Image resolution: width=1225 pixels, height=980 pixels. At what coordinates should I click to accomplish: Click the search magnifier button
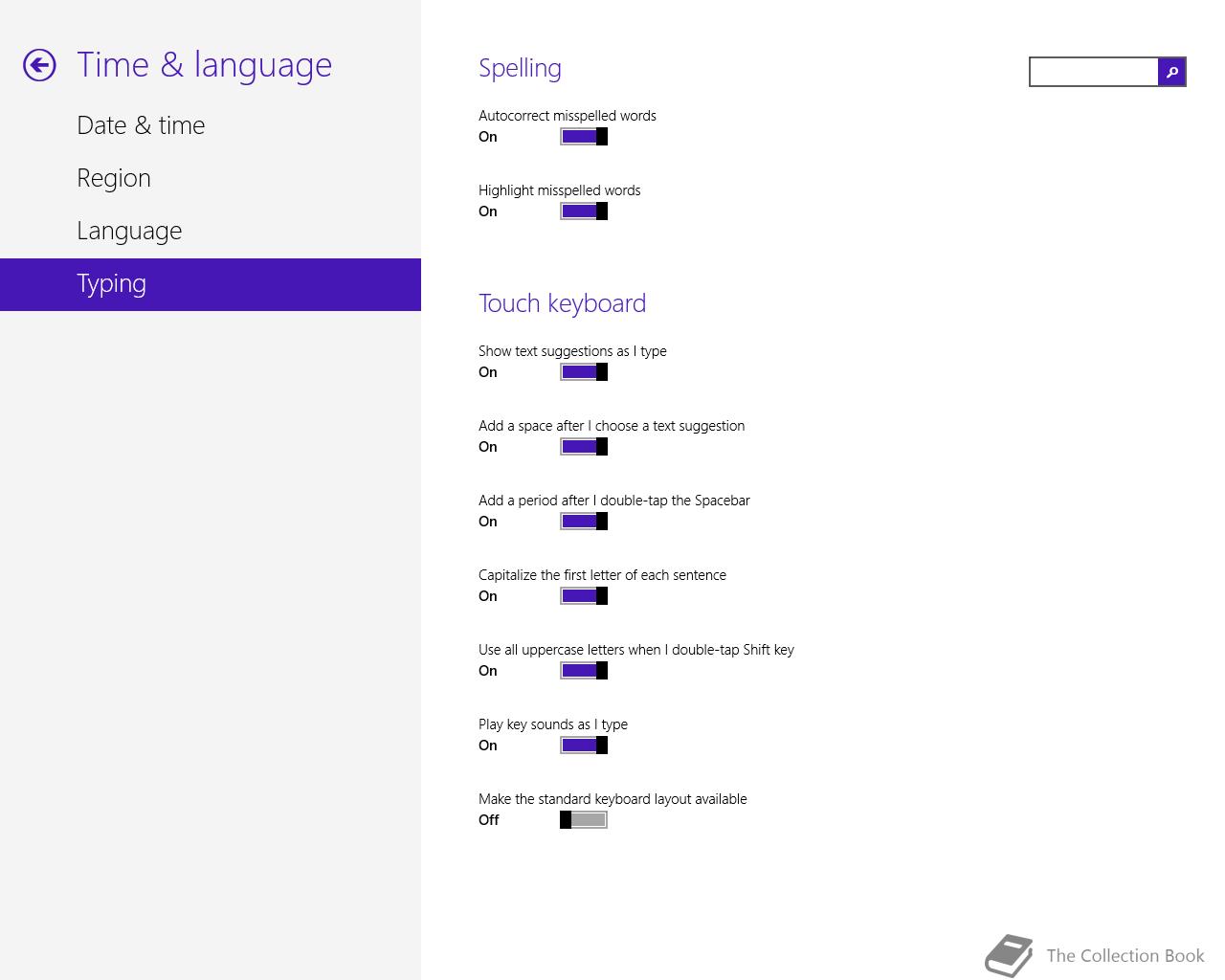(x=1171, y=72)
